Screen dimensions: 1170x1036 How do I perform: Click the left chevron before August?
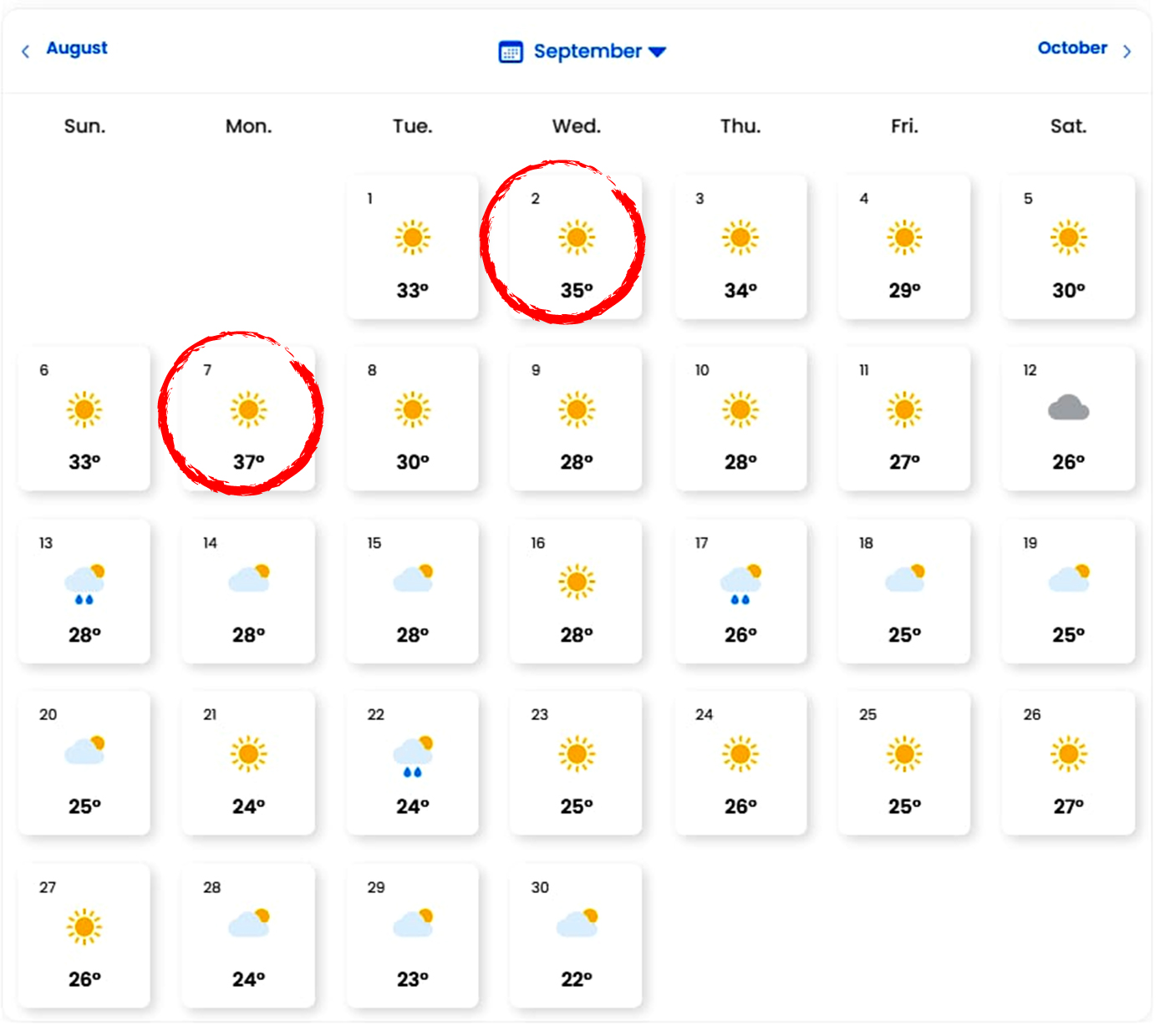pyautogui.click(x=26, y=52)
